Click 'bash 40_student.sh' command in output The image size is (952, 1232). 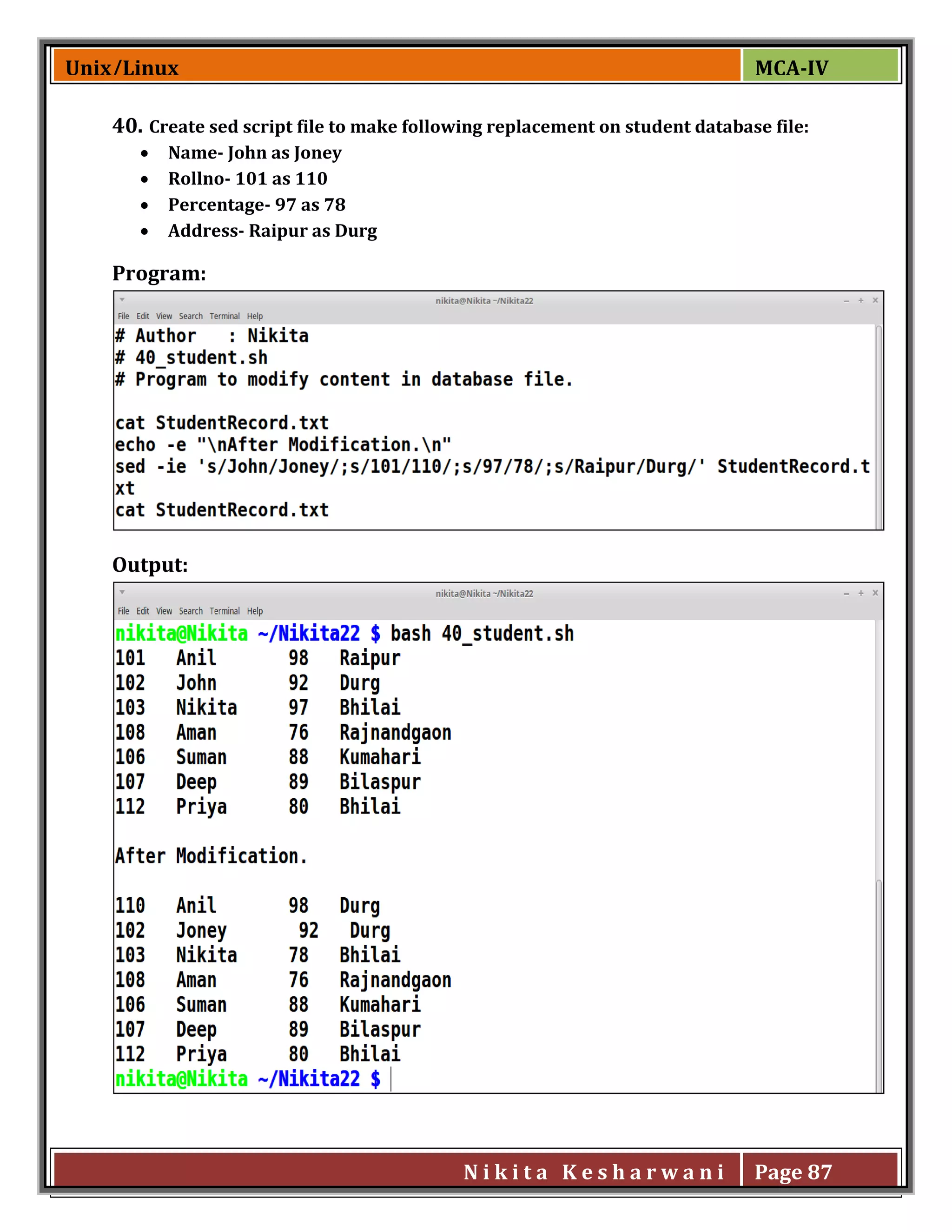[x=482, y=634]
